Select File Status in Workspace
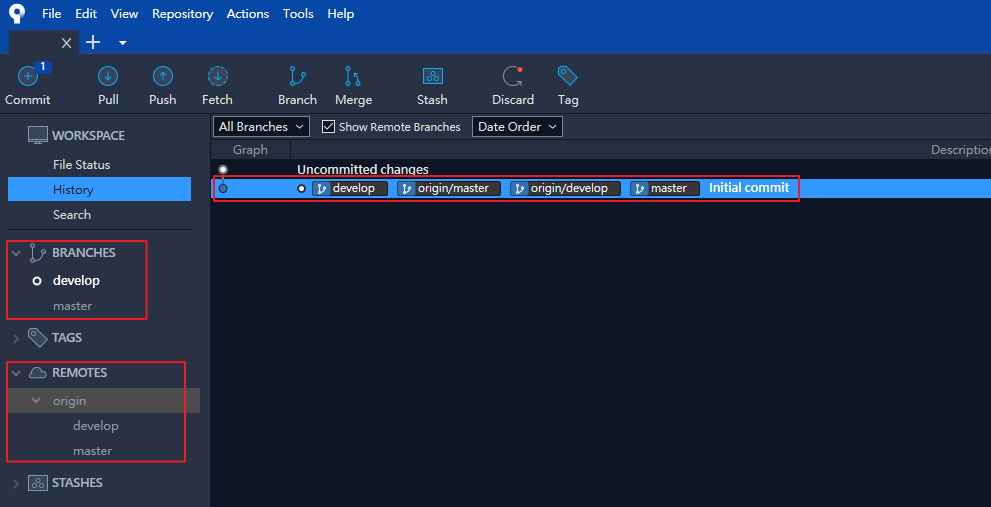 click(x=81, y=164)
